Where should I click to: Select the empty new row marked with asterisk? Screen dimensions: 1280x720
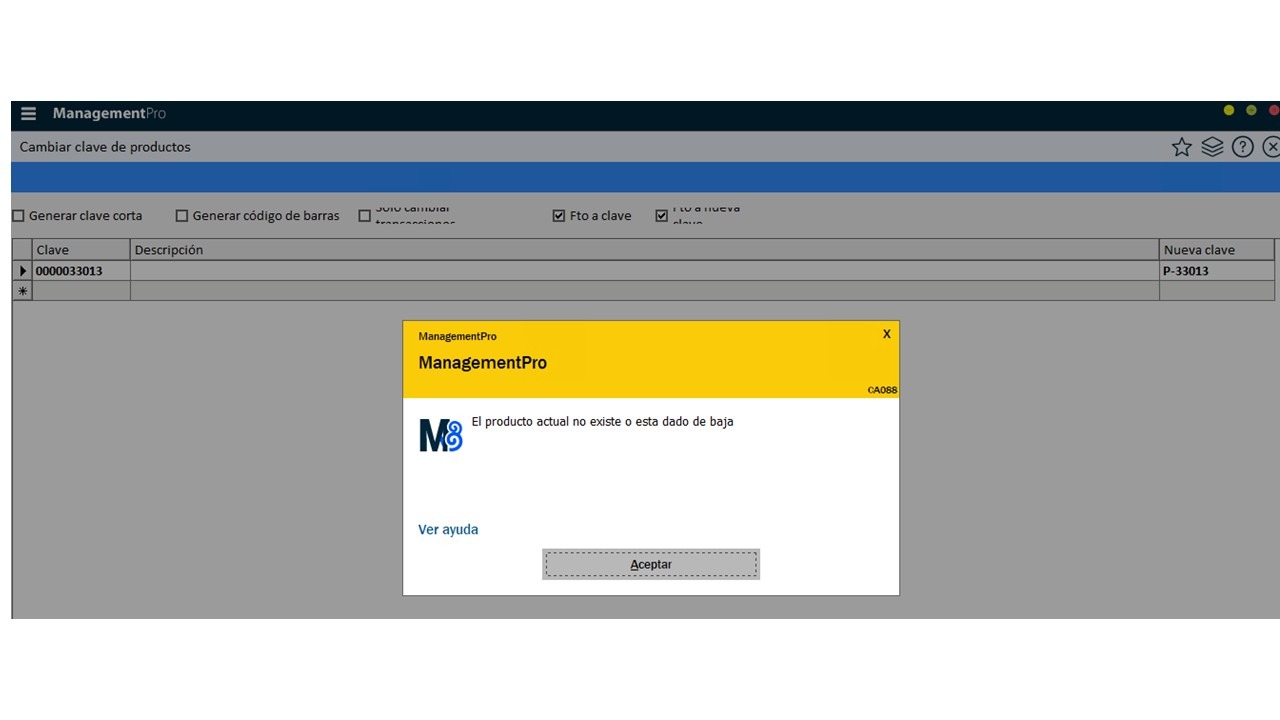click(22, 291)
